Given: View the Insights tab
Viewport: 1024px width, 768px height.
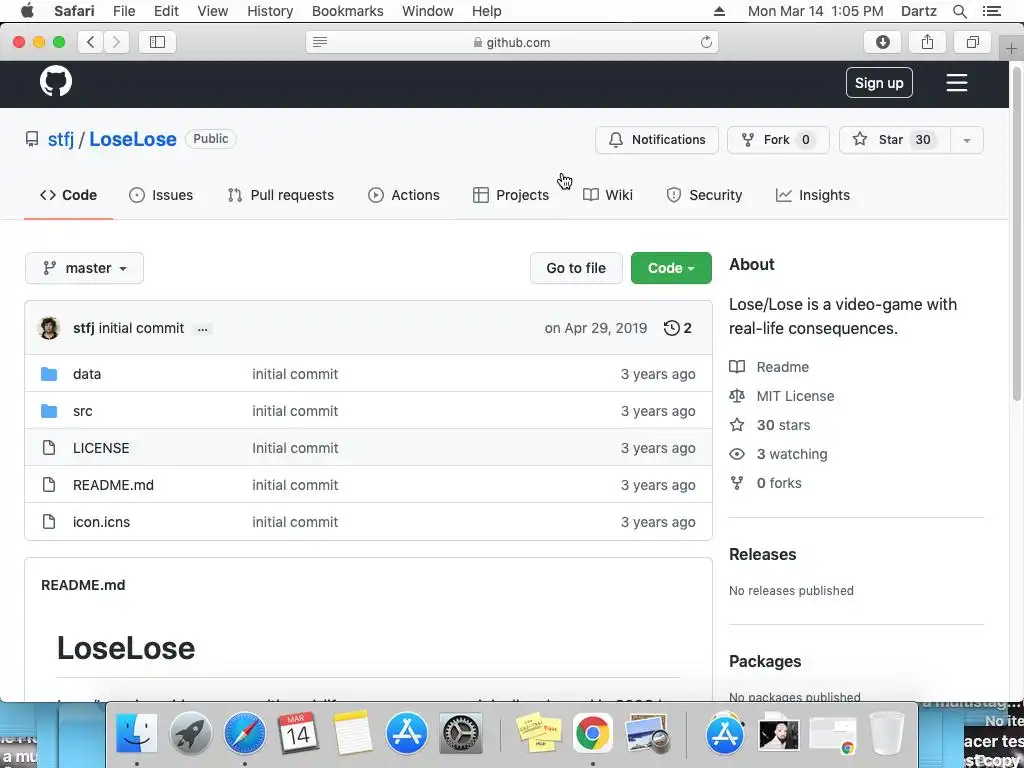Looking at the screenshot, I should coord(812,195).
